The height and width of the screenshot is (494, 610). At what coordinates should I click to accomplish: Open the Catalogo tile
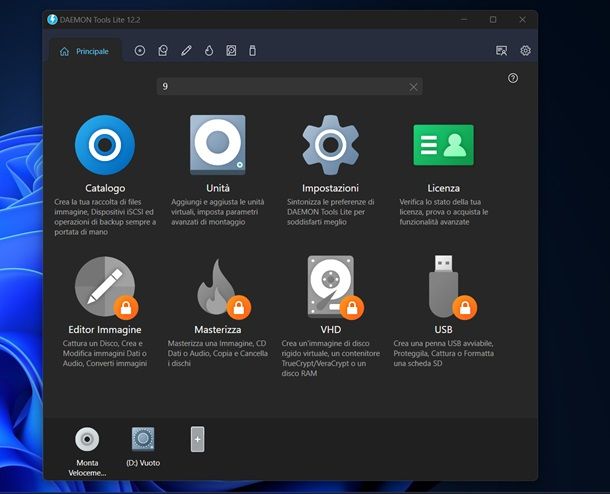click(105, 146)
